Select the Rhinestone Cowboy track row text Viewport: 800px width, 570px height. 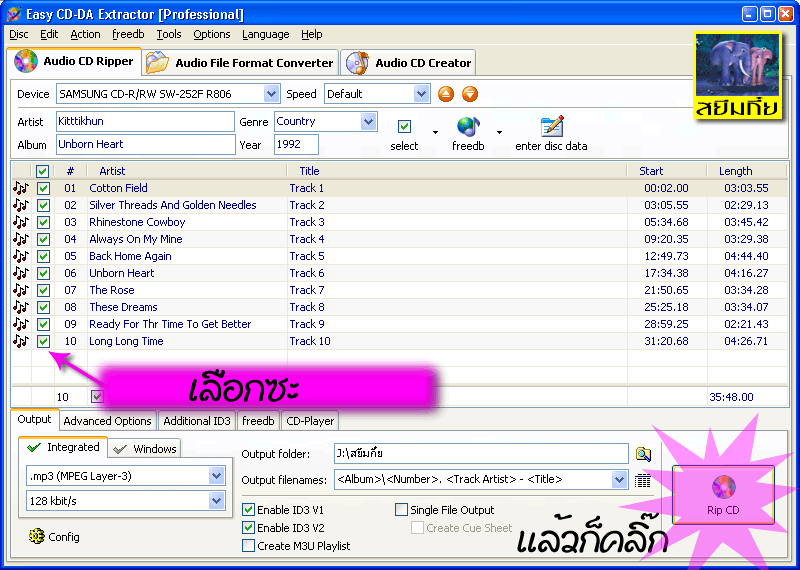pyautogui.click(x=137, y=222)
